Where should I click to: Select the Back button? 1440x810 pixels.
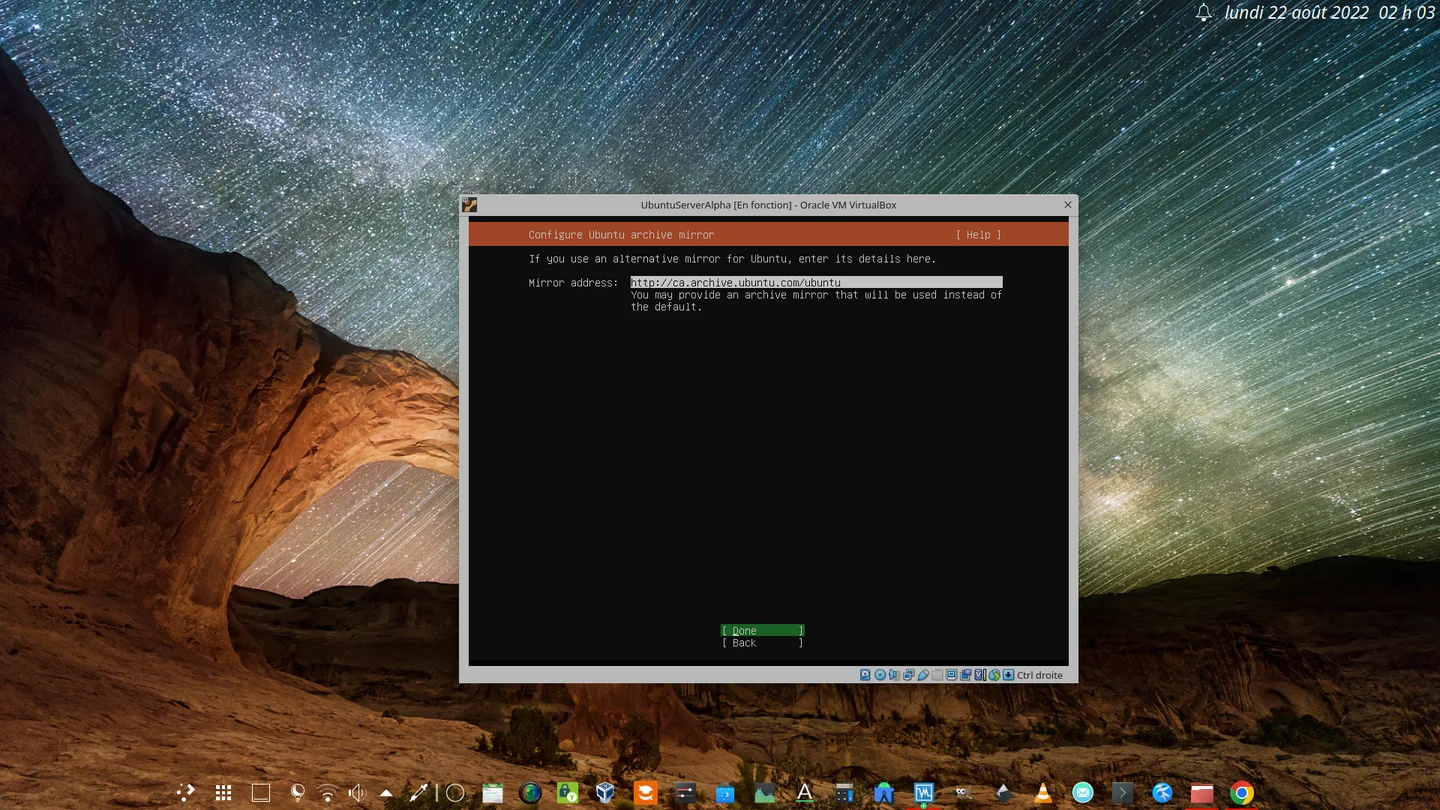coord(762,643)
